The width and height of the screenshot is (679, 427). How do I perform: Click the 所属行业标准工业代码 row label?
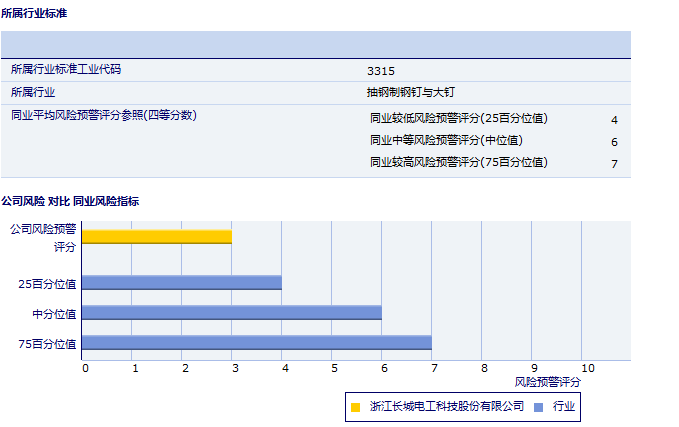(72, 70)
